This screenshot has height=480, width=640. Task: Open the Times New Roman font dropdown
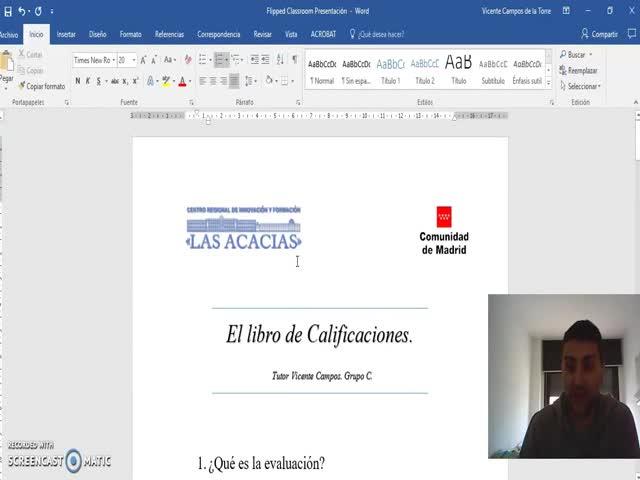click(x=111, y=60)
